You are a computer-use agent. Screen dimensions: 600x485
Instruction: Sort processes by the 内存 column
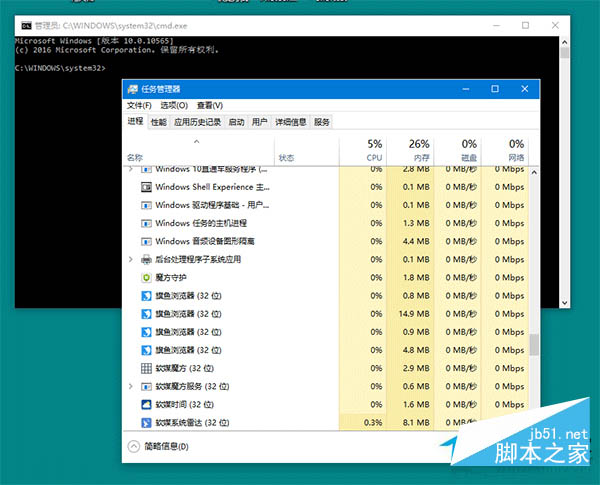point(410,150)
